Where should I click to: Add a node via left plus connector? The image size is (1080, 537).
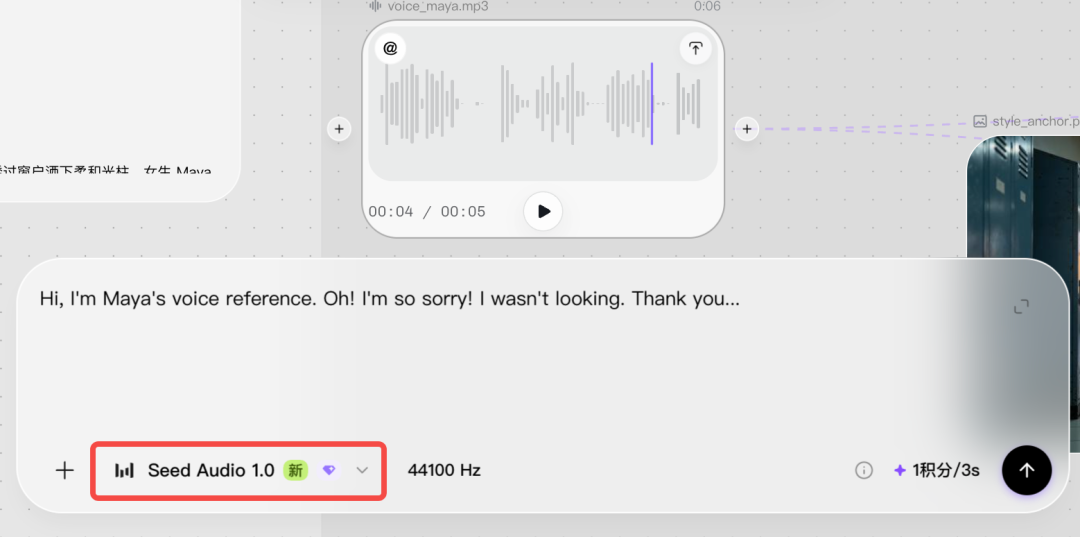339,129
